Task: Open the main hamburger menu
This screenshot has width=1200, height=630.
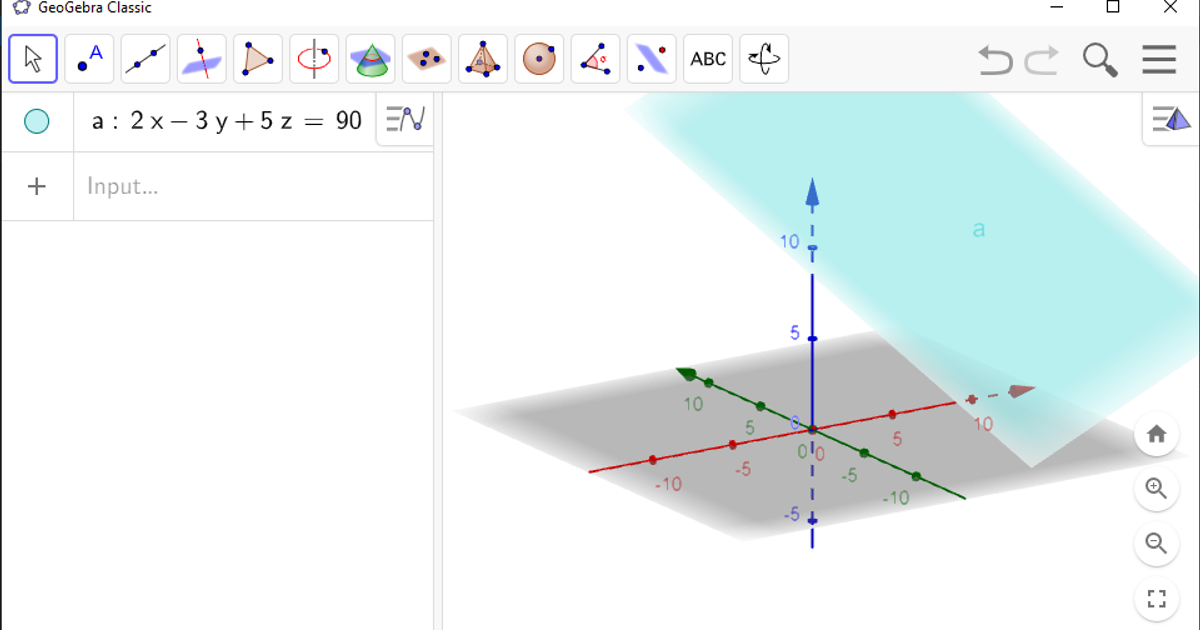Action: 1158,60
